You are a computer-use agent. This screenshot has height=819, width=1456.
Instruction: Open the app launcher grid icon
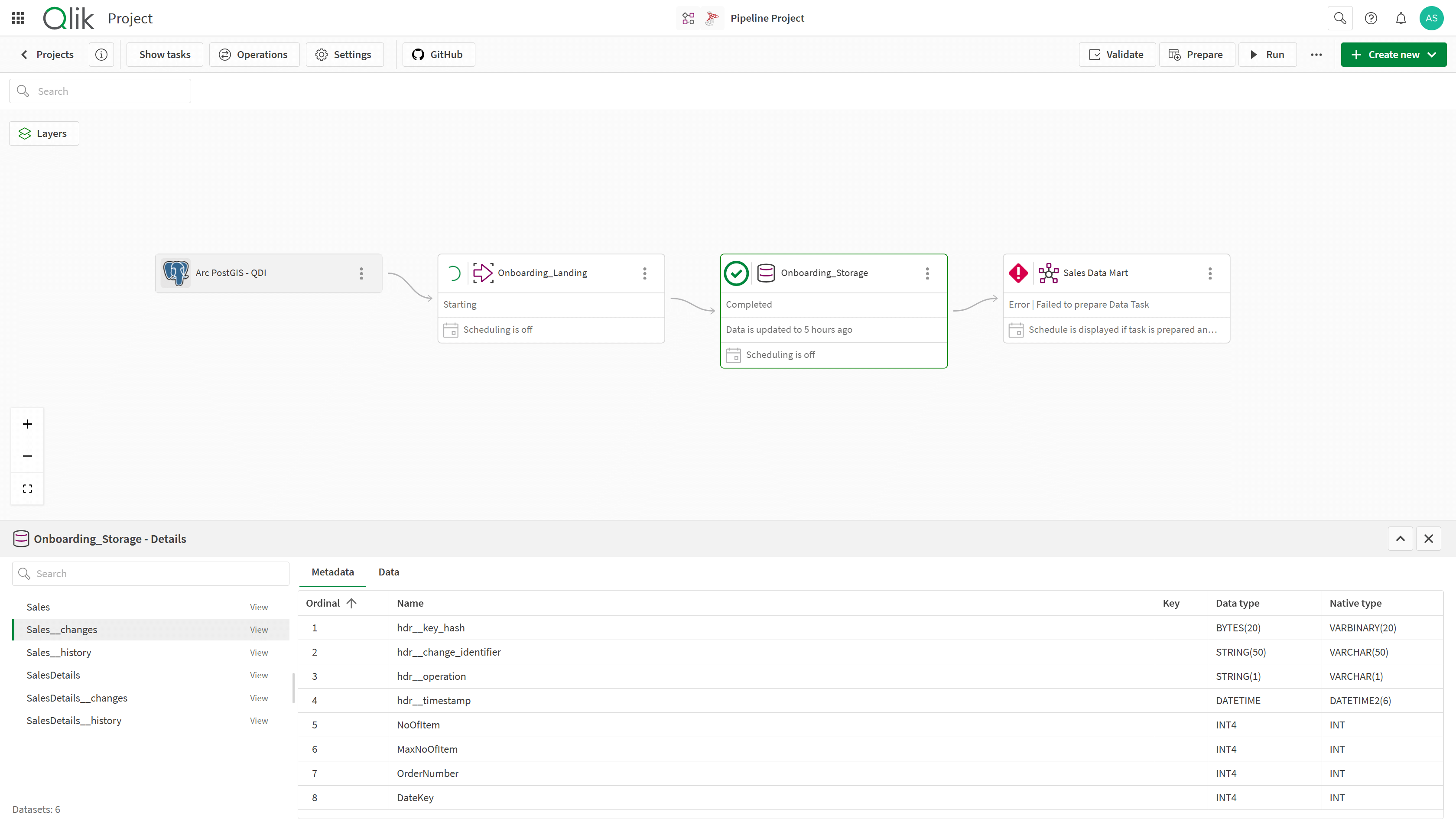pyautogui.click(x=18, y=18)
